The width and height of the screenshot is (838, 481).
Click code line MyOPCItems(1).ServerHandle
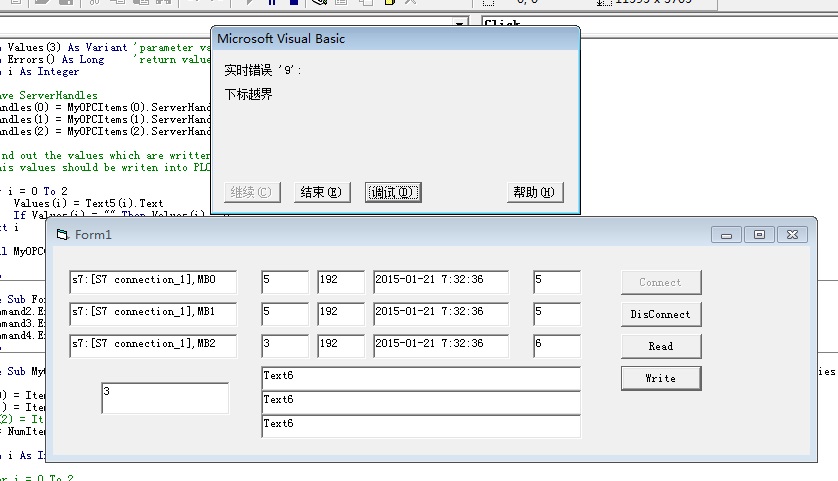pos(105,119)
